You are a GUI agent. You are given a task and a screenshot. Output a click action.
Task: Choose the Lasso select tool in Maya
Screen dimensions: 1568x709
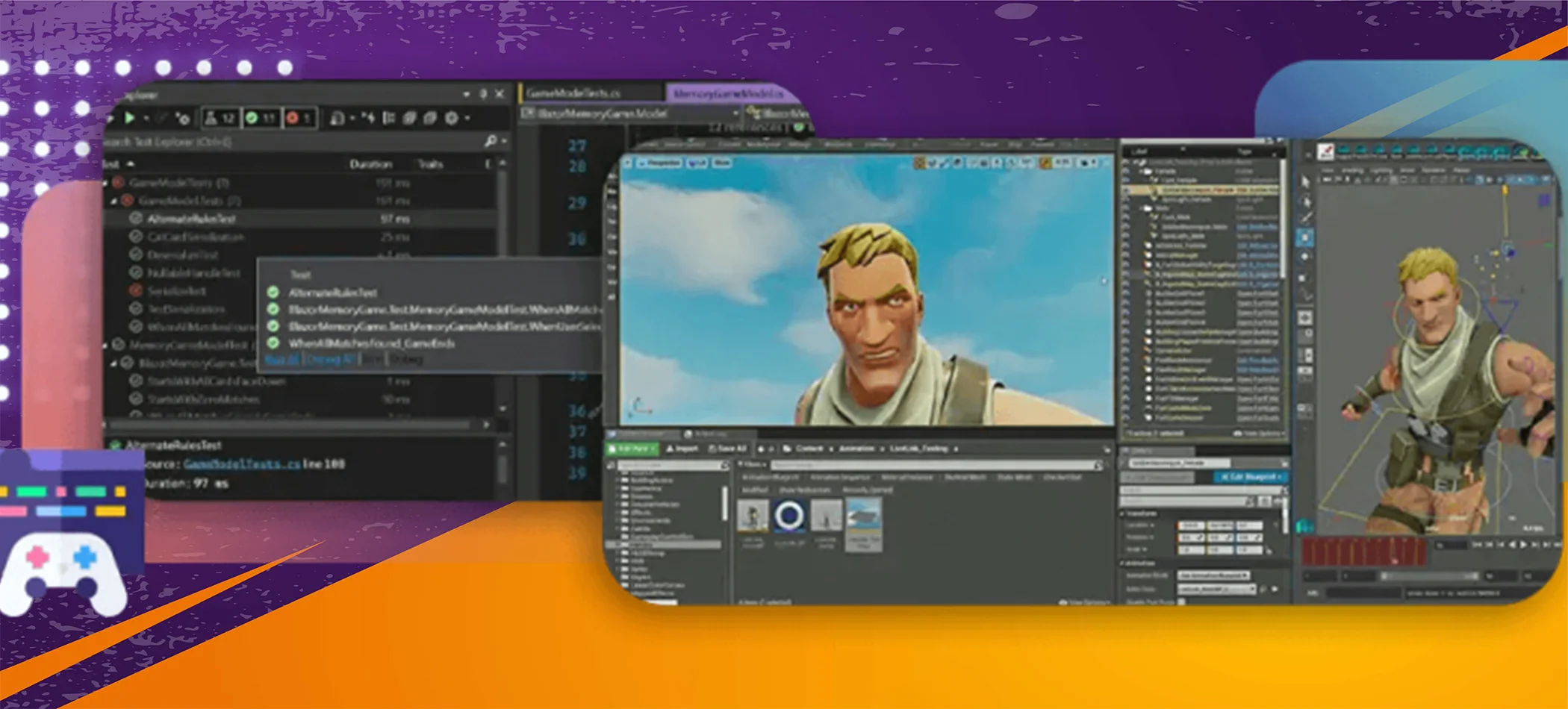point(1305,201)
